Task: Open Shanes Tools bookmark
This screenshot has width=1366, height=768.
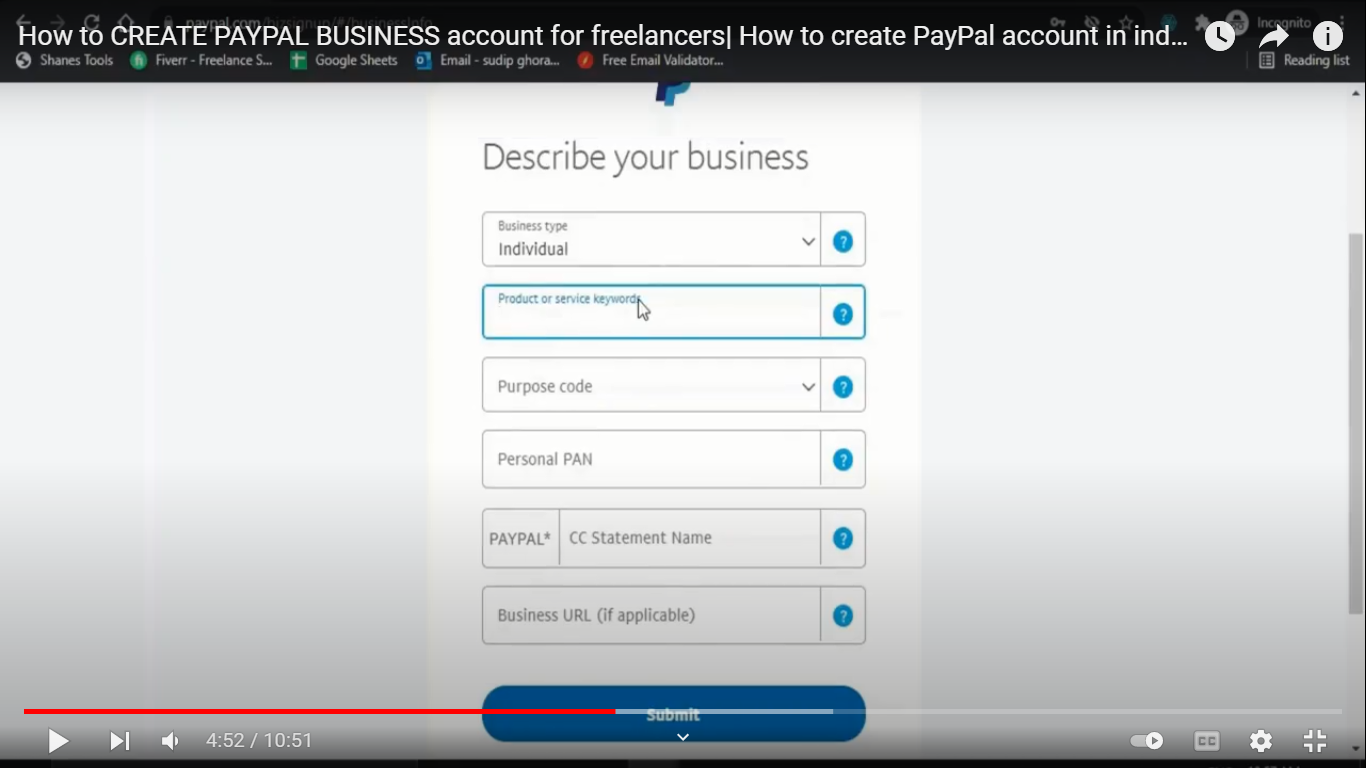Action: [65, 60]
